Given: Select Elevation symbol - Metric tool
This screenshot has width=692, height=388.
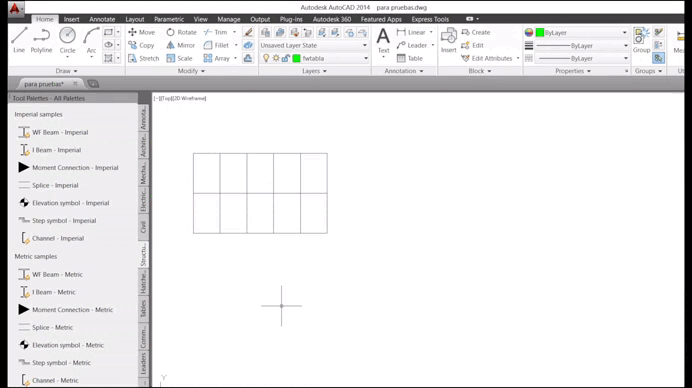Looking at the screenshot, I should point(61,345).
